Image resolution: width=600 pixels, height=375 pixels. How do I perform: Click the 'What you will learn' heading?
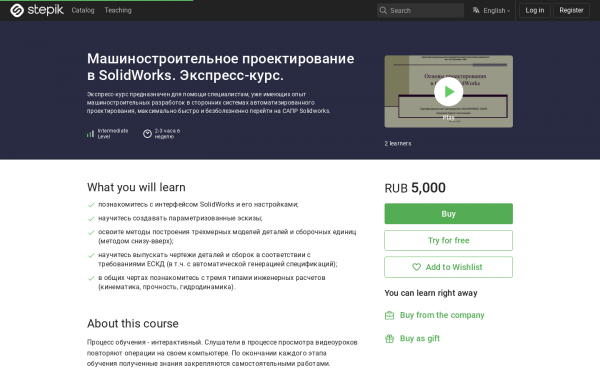click(x=136, y=187)
